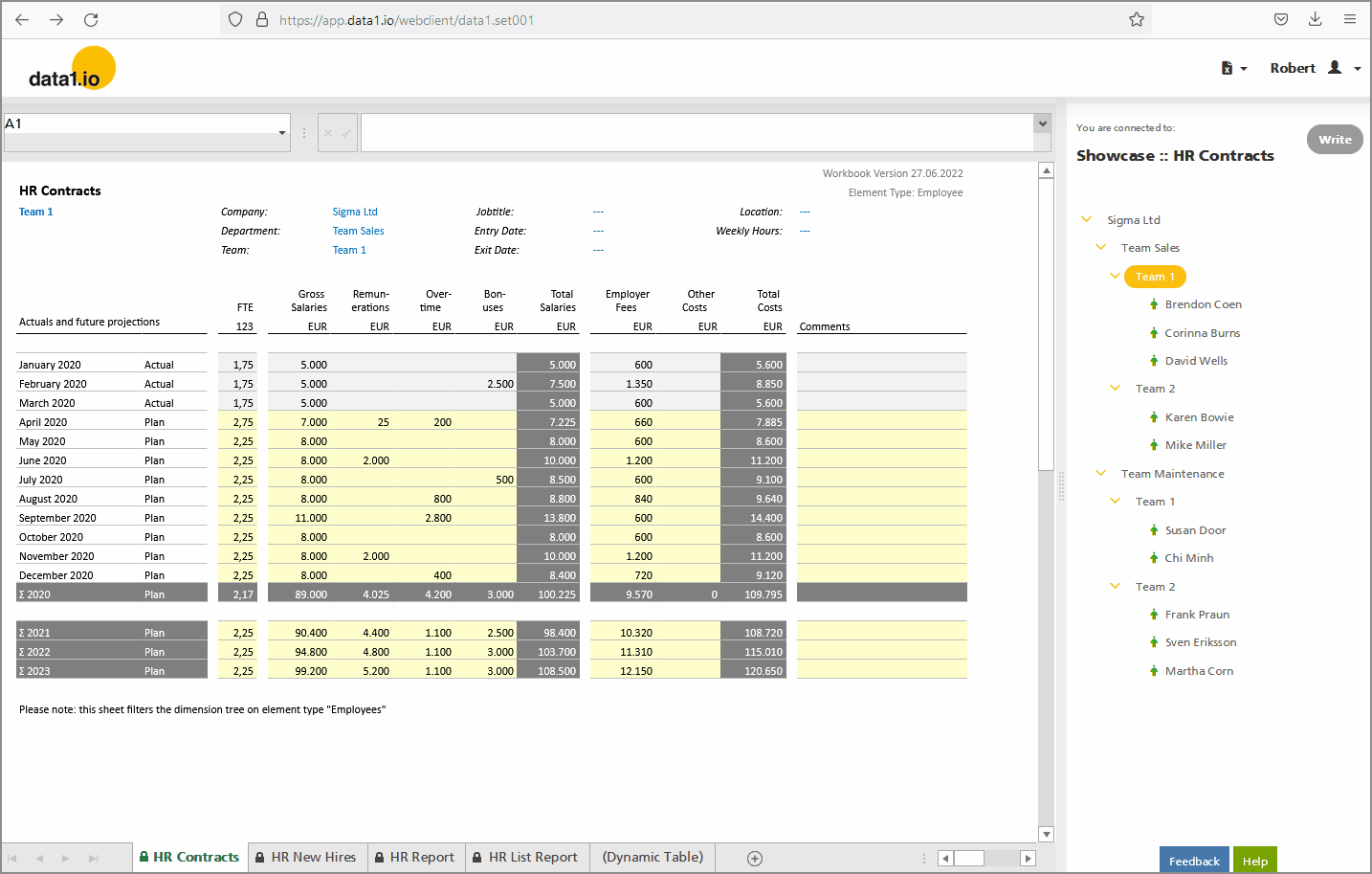Screen dimensions: 1372x874
Task: Collapse the Sigma Ltd tree node
Action: [1086, 220]
